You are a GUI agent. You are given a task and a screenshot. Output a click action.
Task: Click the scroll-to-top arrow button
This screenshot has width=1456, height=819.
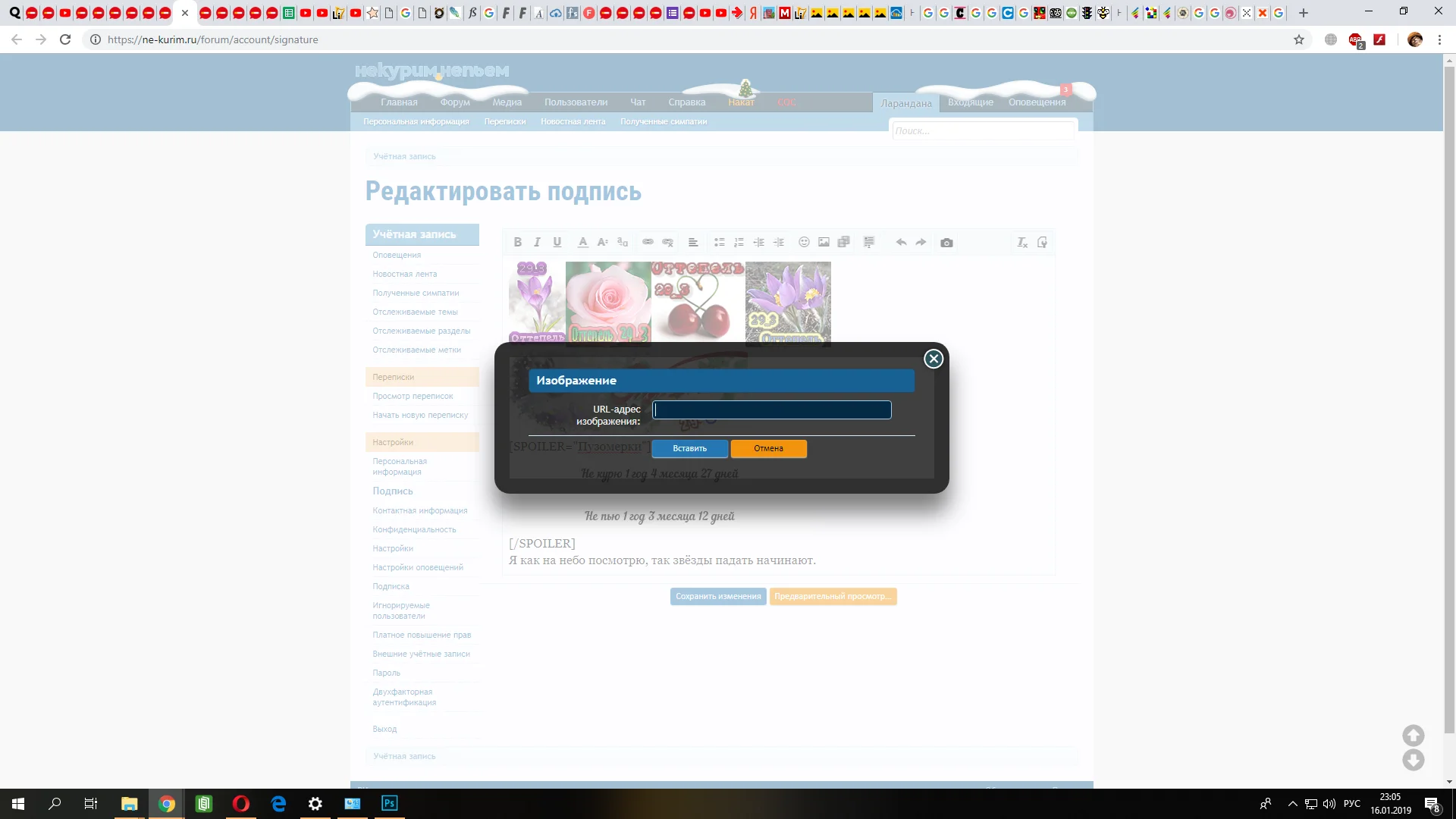pyautogui.click(x=1413, y=735)
